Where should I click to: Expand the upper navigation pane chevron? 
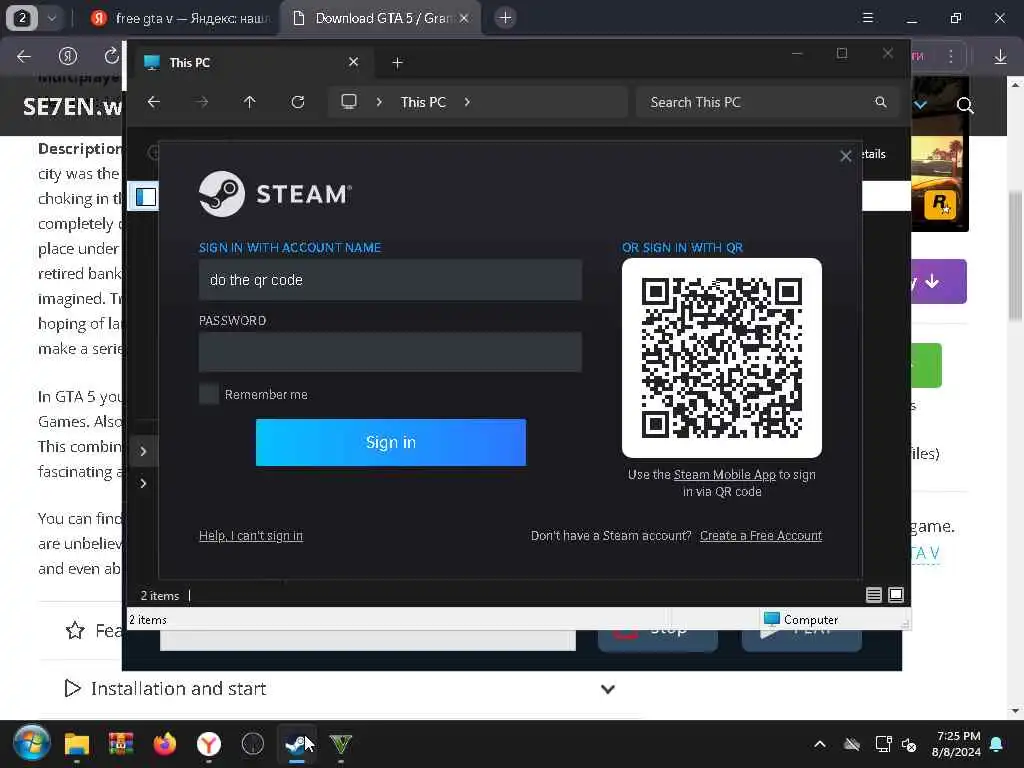click(143, 451)
